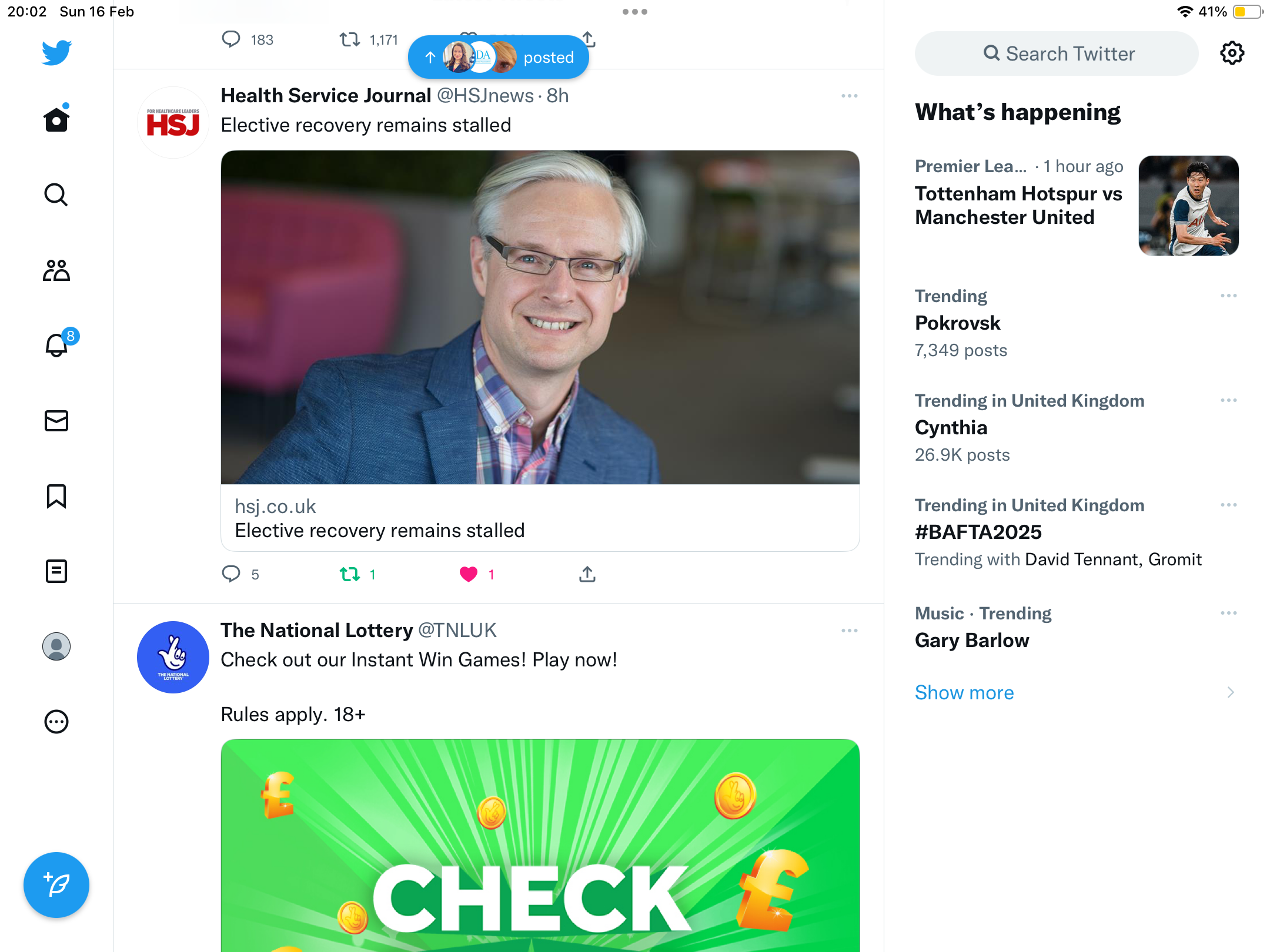Open the HSJ article photo card
Image resolution: width=1270 pixels, height=952 pixels.
(540, 317)
